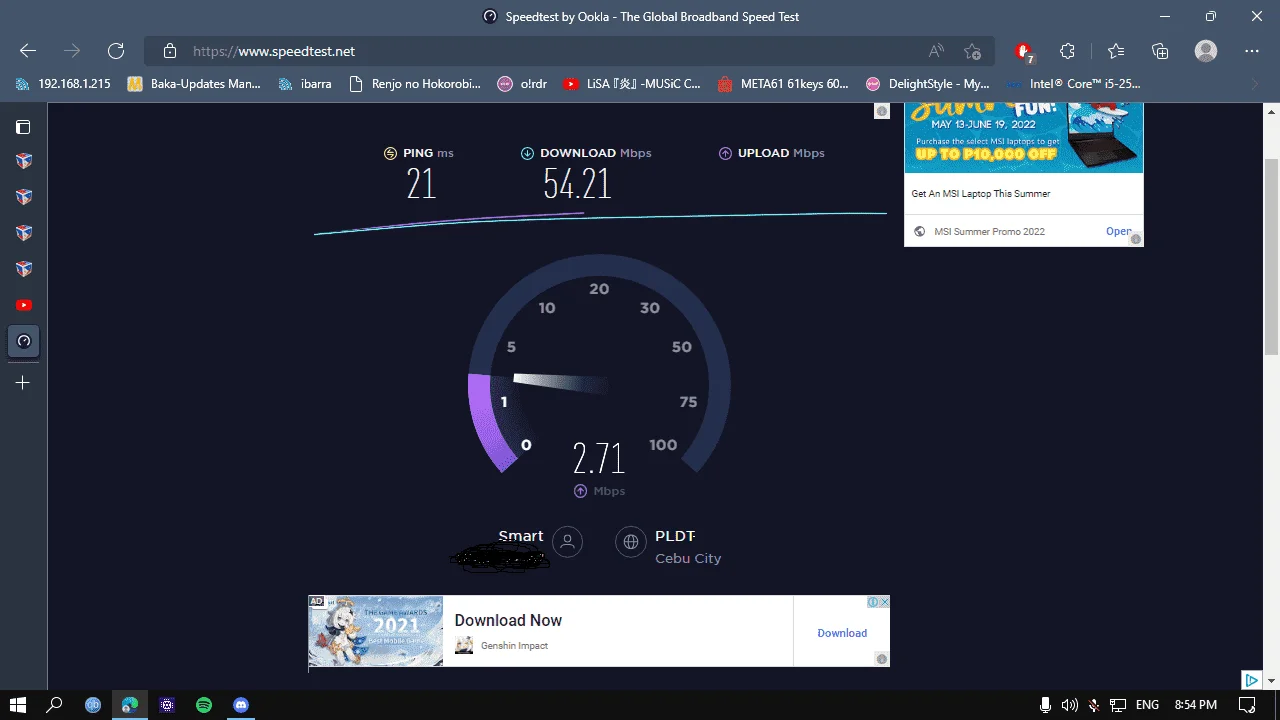Open the red ad blocker extension
This screenshot has width=1280, height=720.
click(x=1023, y=51)
